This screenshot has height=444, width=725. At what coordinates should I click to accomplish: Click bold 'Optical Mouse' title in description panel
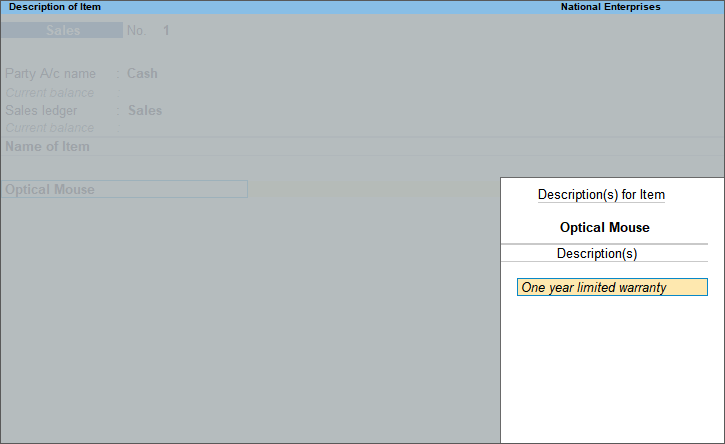[604, 228]
